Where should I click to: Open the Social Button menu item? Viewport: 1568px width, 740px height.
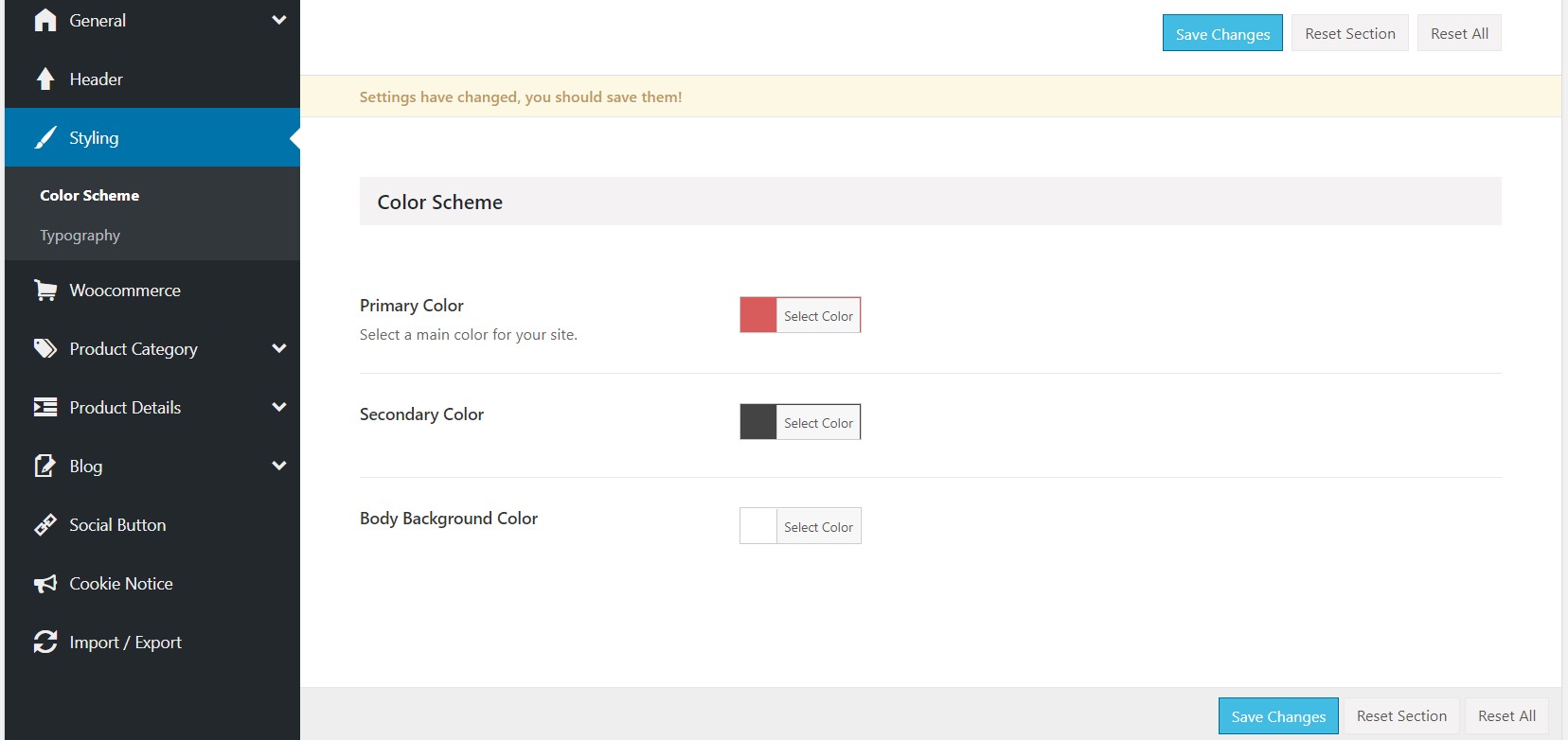click(117, 525)
